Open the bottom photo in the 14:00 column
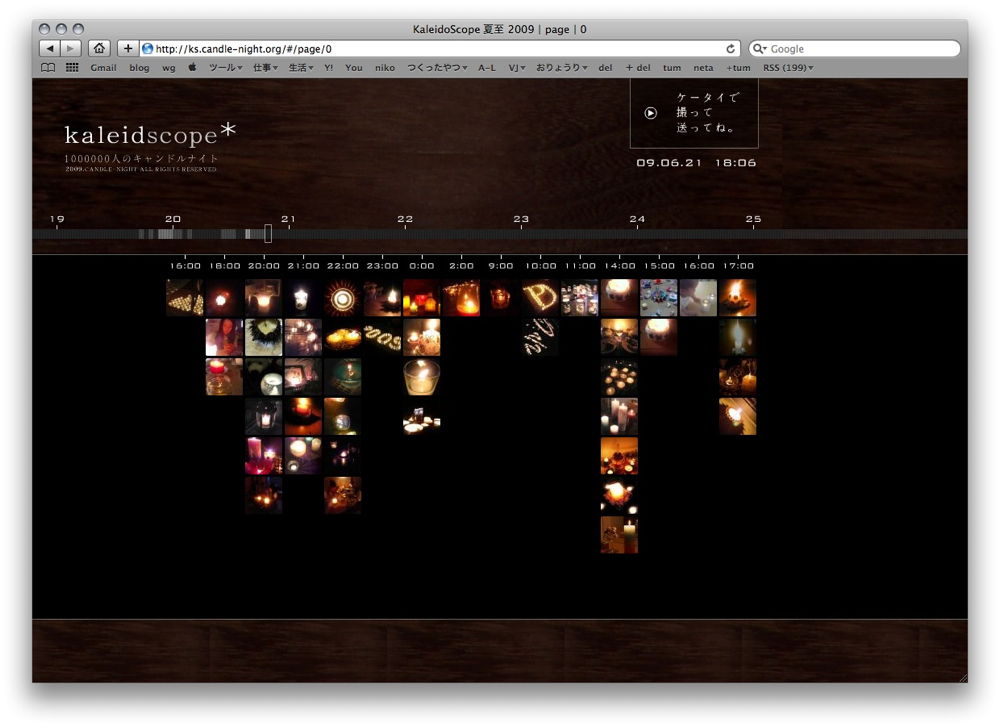 pos(619,535)
